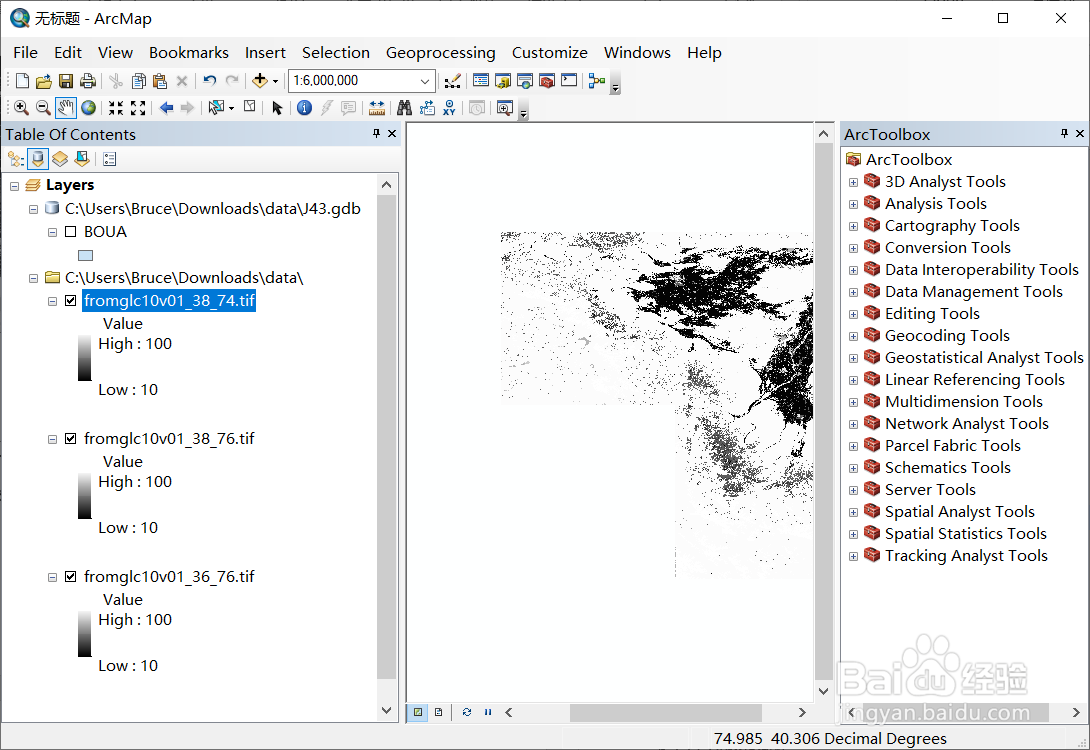Expand the Data Management Tools toolbox

[x=853, y=292]
